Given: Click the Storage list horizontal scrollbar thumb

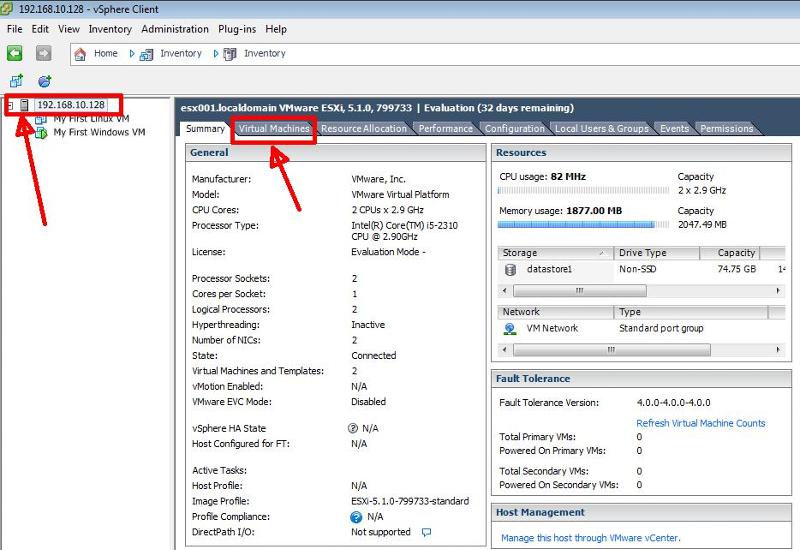Looking at the screenshot, I should click(580, 291).
